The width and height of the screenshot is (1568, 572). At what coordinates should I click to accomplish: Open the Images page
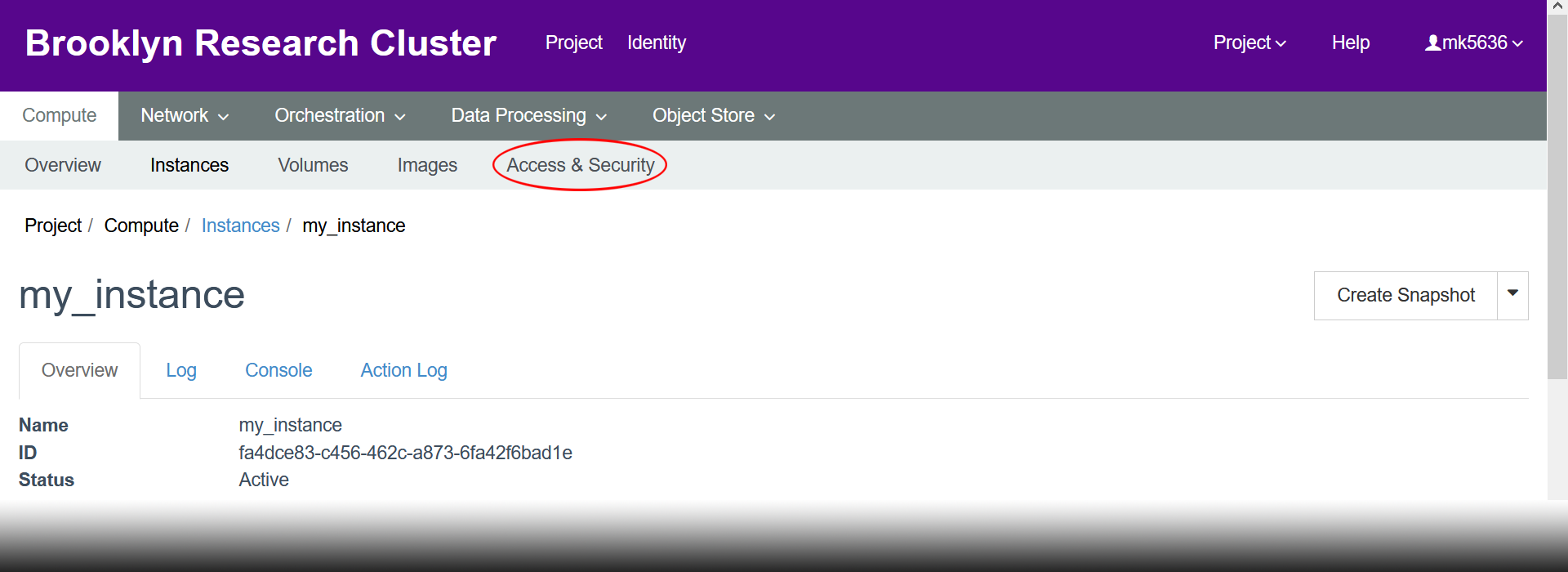point(427,165)
